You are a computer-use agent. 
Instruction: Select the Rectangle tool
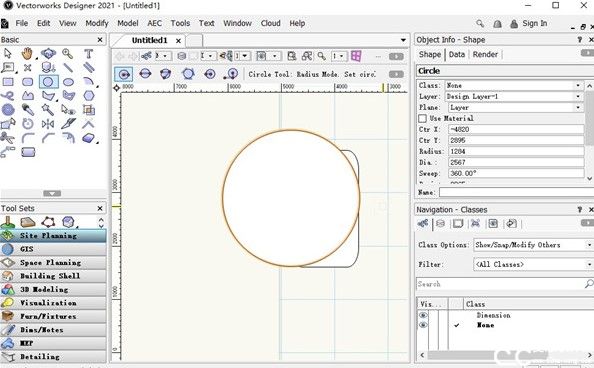[x=8, y=82]
